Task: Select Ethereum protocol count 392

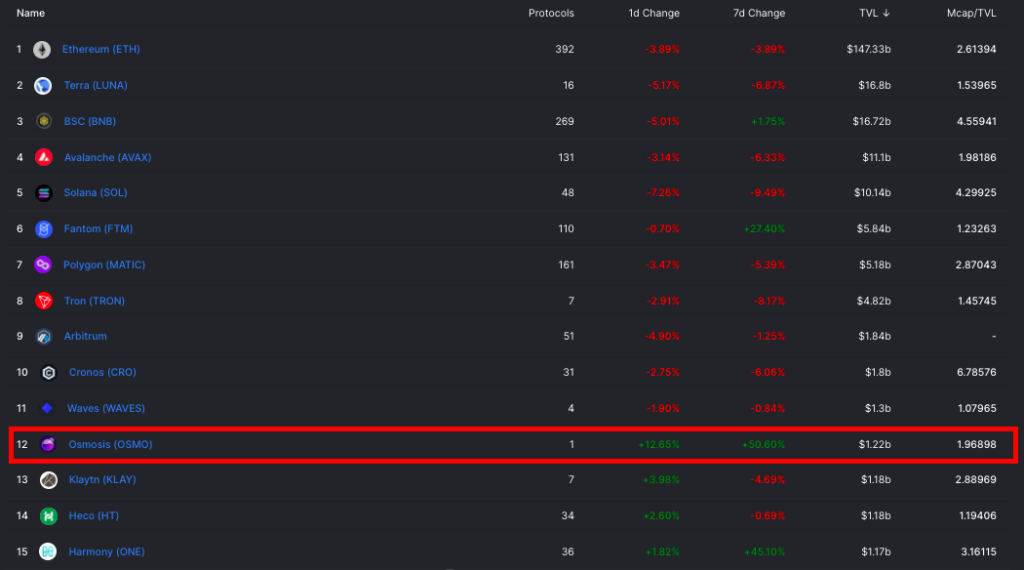Action: click(x=564, y=49)
